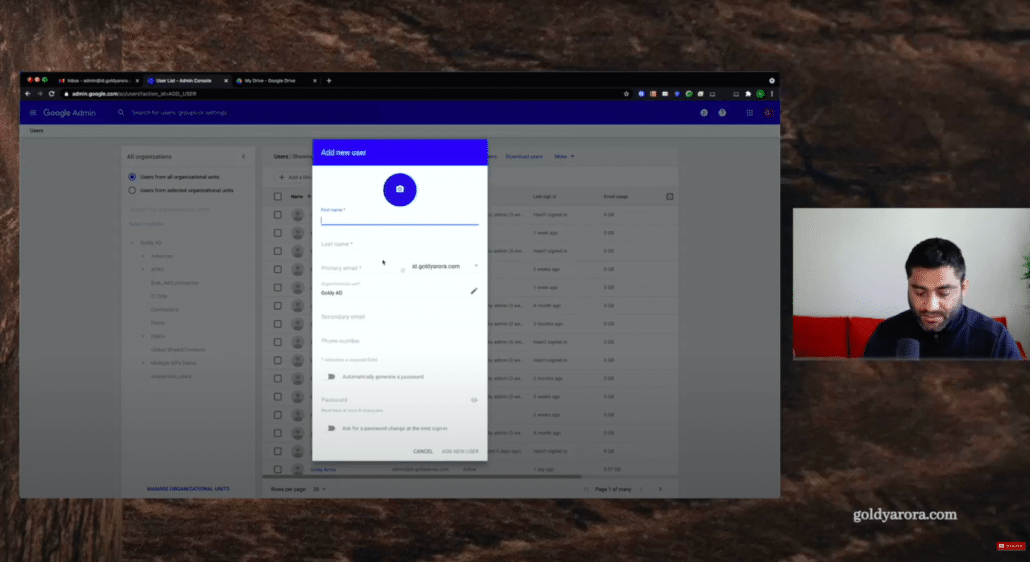Open the id.goldyarora.com domain dropdown
Viewport: 1030px width, 562px height.
445,267
